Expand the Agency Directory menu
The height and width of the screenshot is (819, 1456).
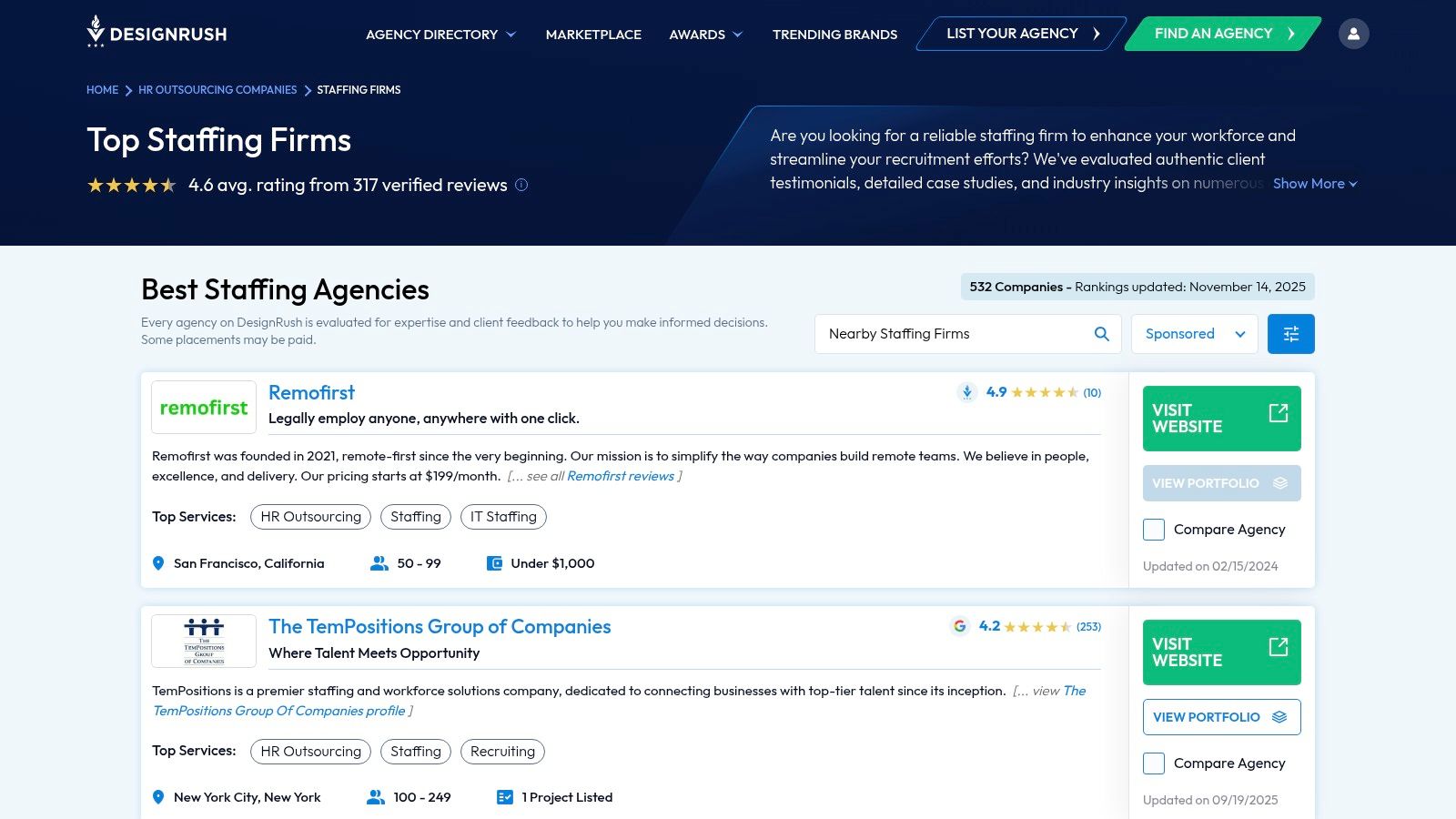tap(440, 35)
